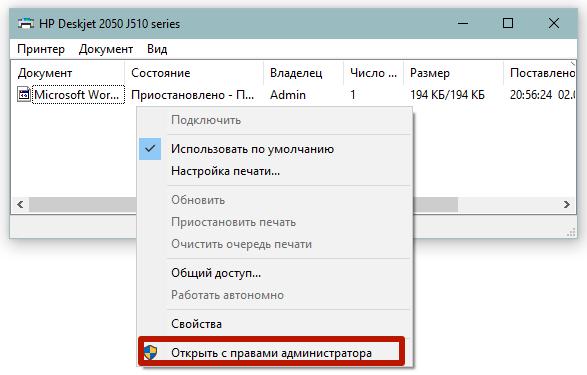This screenshot has width=587, height=375.
Task: Open the Документ menu
Action: coord(106,49)
